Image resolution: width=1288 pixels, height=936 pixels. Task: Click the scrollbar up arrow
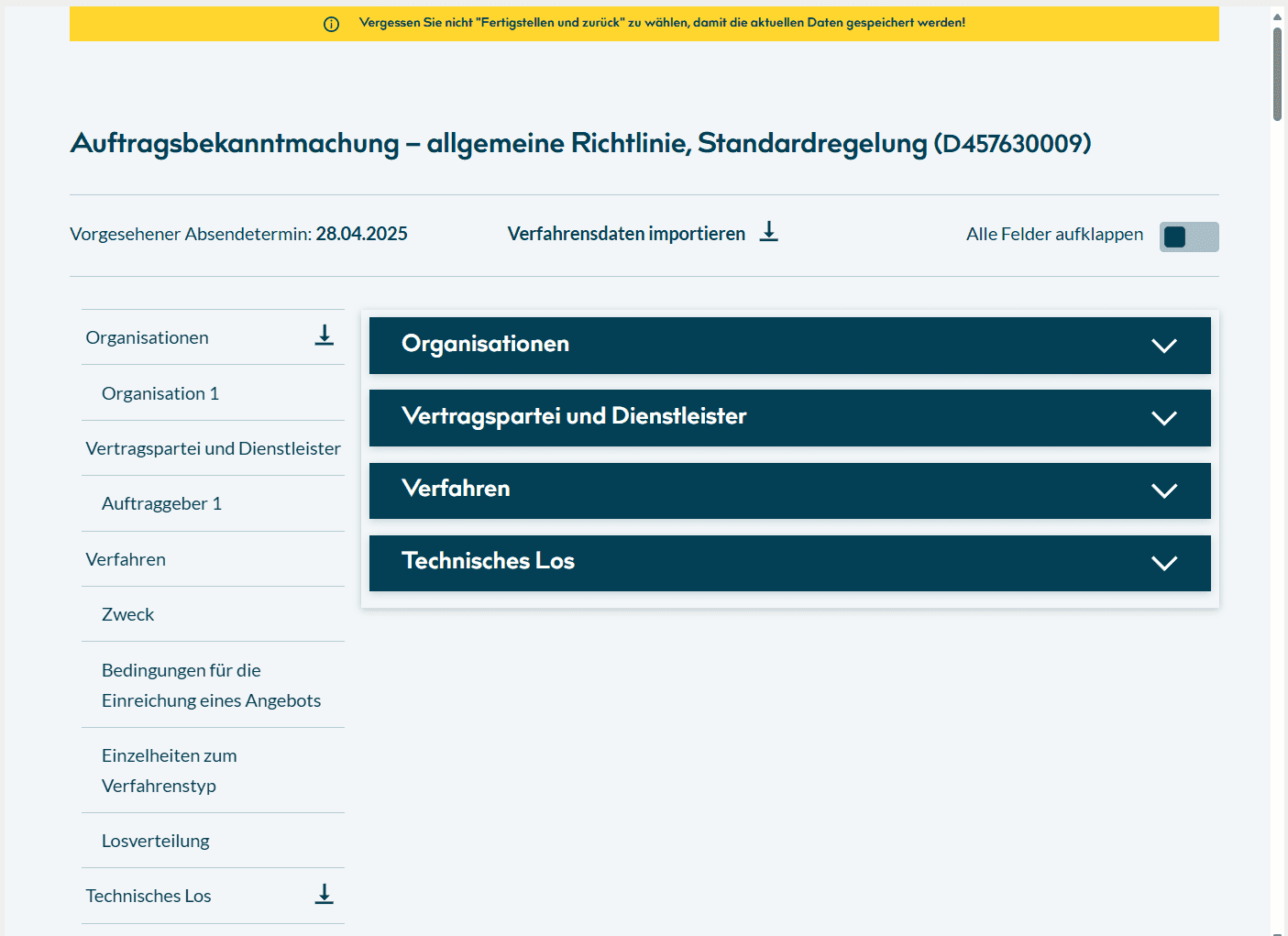pos(1277,17)
